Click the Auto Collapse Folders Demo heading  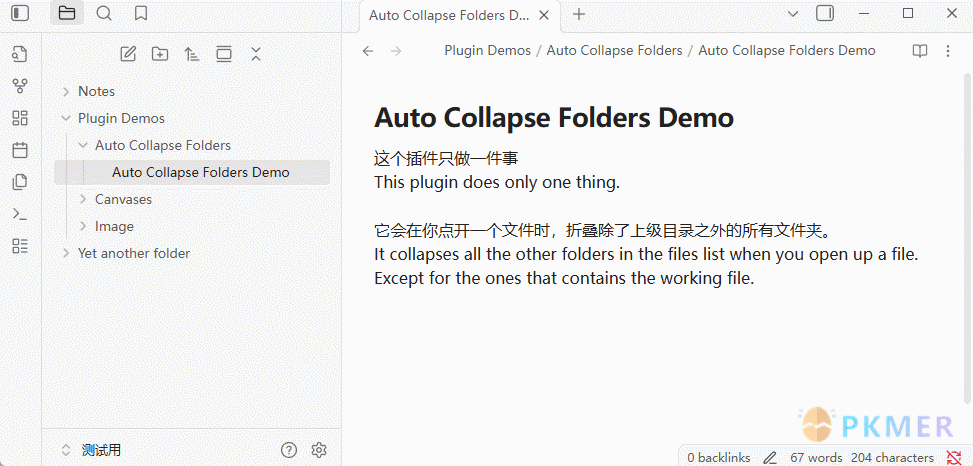coord(554,117)
